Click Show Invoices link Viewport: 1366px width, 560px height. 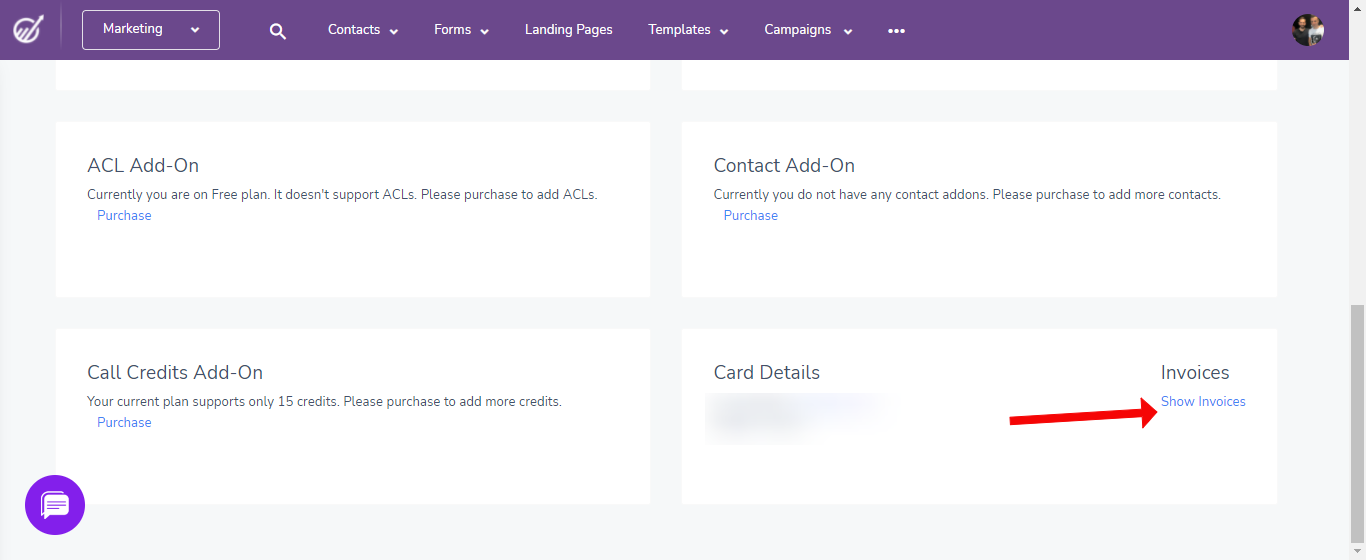[1203, 401]
